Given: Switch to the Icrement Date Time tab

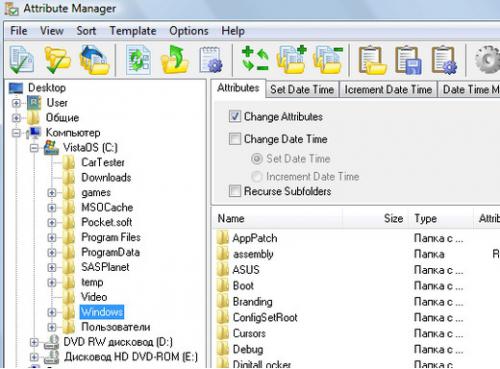Looking at the screenshot, I should (388, 89).
